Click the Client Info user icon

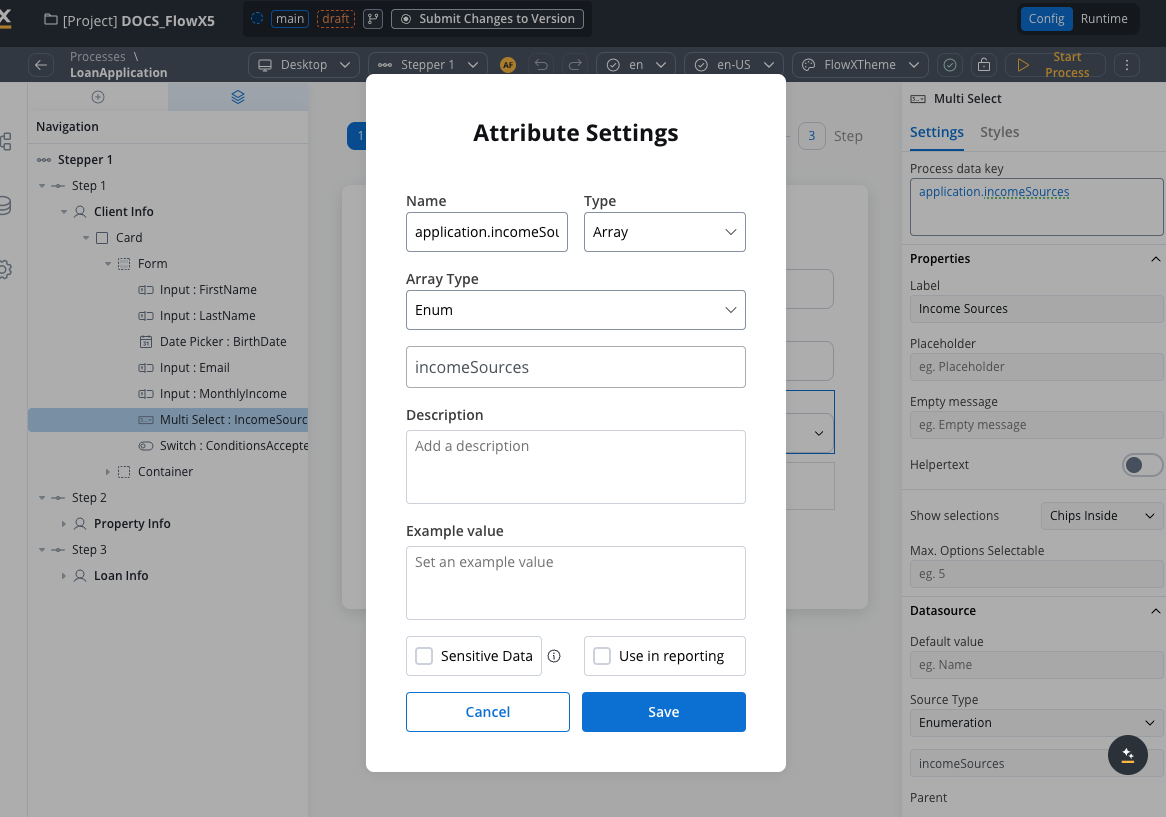coord(80,212)
